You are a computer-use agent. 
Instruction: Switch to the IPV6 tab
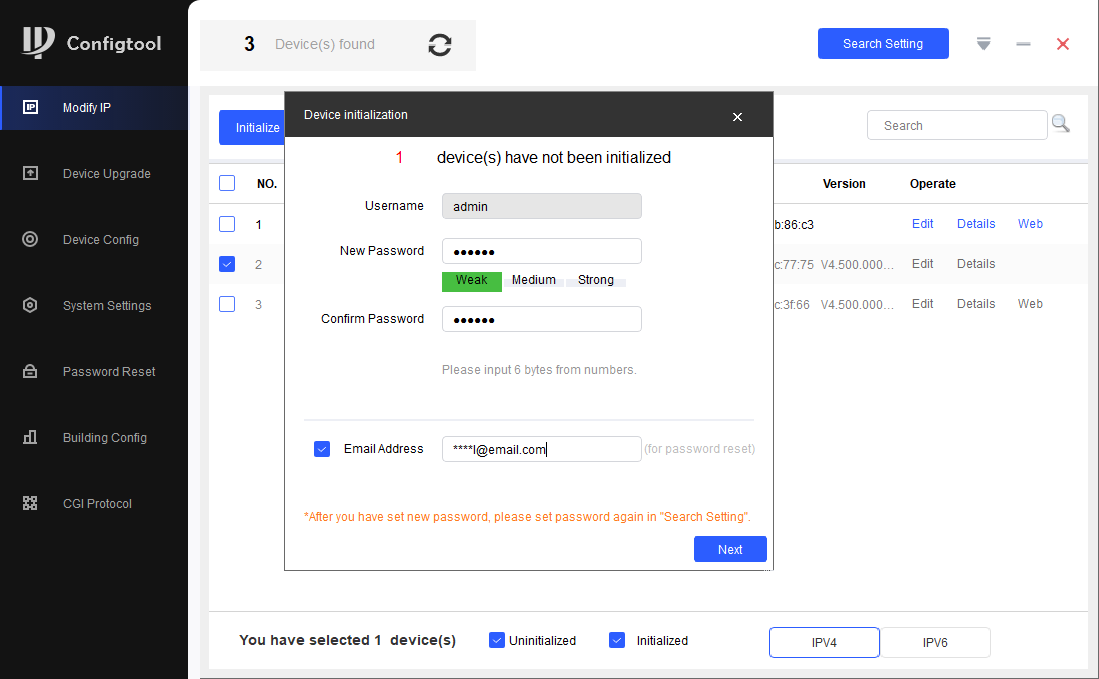pyautogui.click(x=935, y=643)
